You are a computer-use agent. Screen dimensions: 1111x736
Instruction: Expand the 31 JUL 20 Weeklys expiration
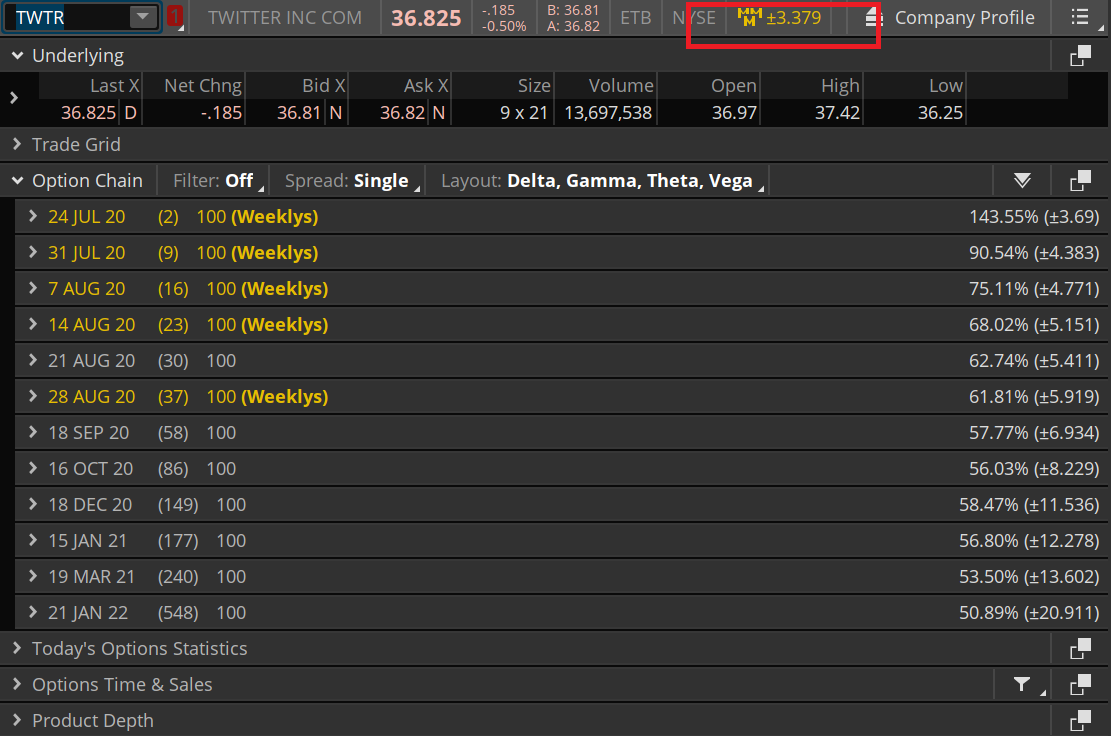click(33, 252)
